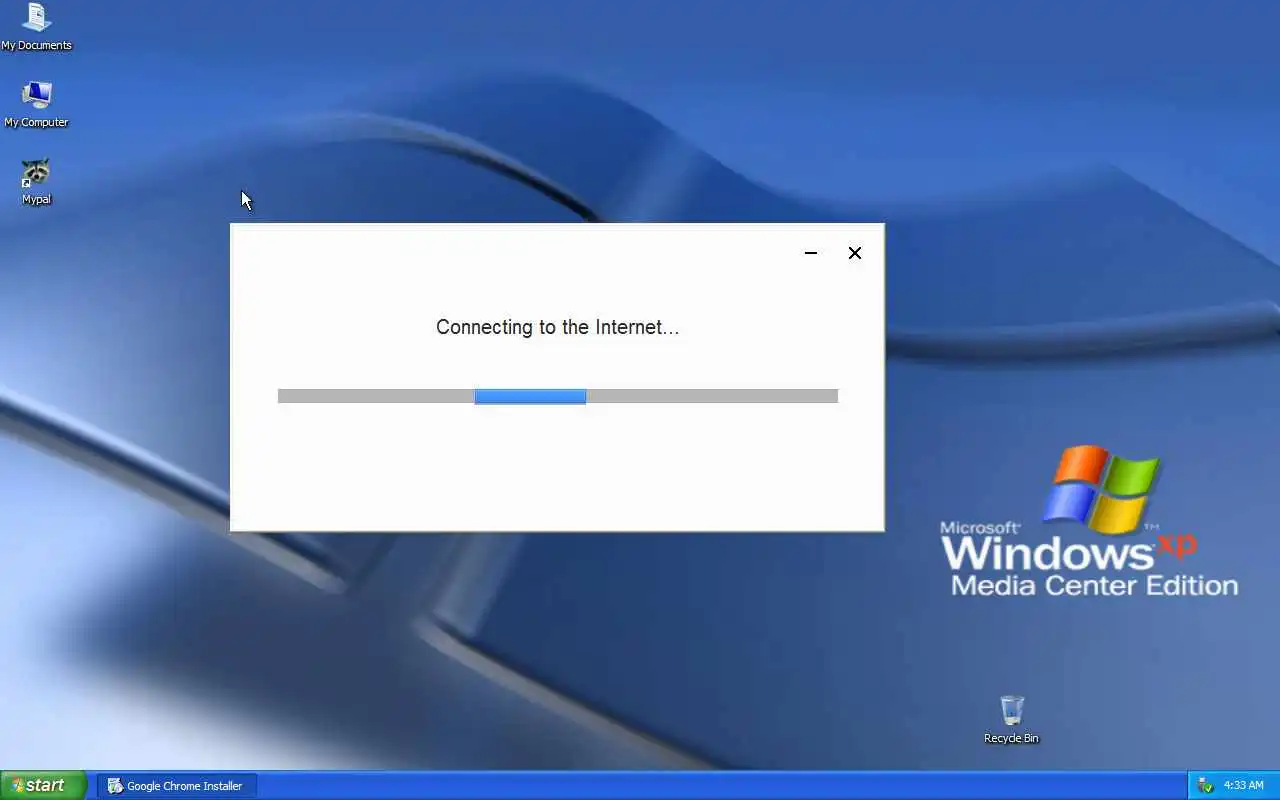1280x800 pixels.
Task: Select the My Computer desktop icon
Action: (x=36, y=103)
